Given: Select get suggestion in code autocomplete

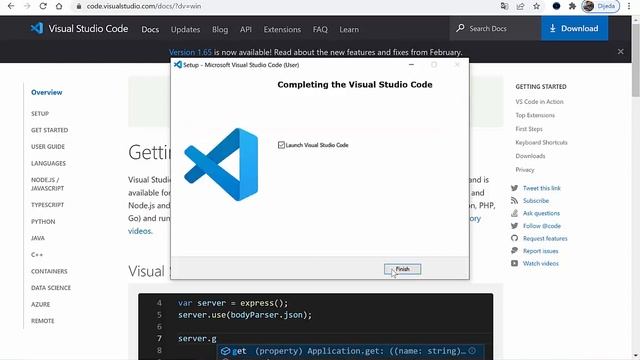Looking at the screenshot, I should click(351, 351).
